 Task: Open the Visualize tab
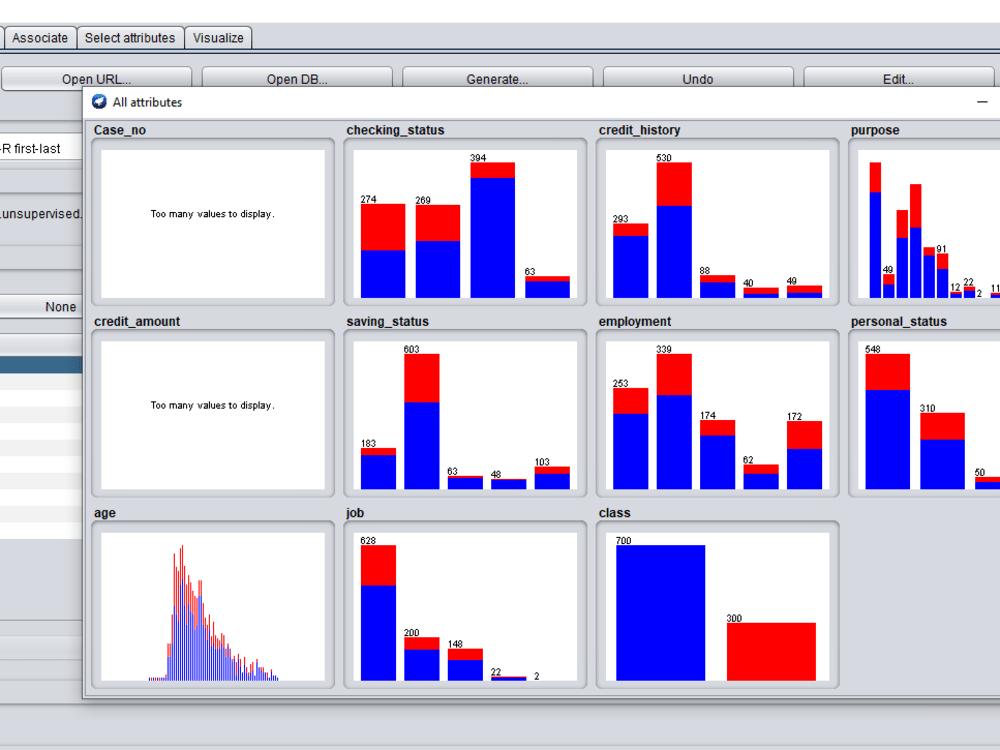[x=218, y=38]
